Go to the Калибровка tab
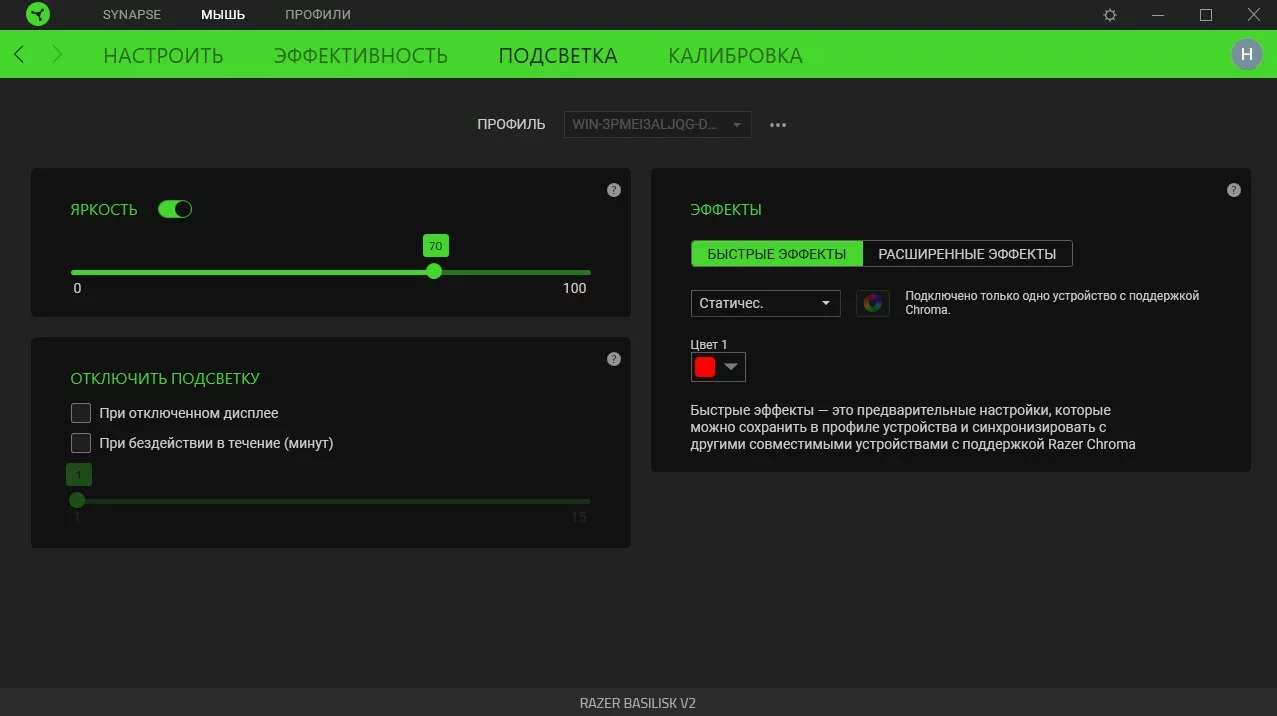The width and height of the screenshot is (1277, 716). [x=735, y=55]
